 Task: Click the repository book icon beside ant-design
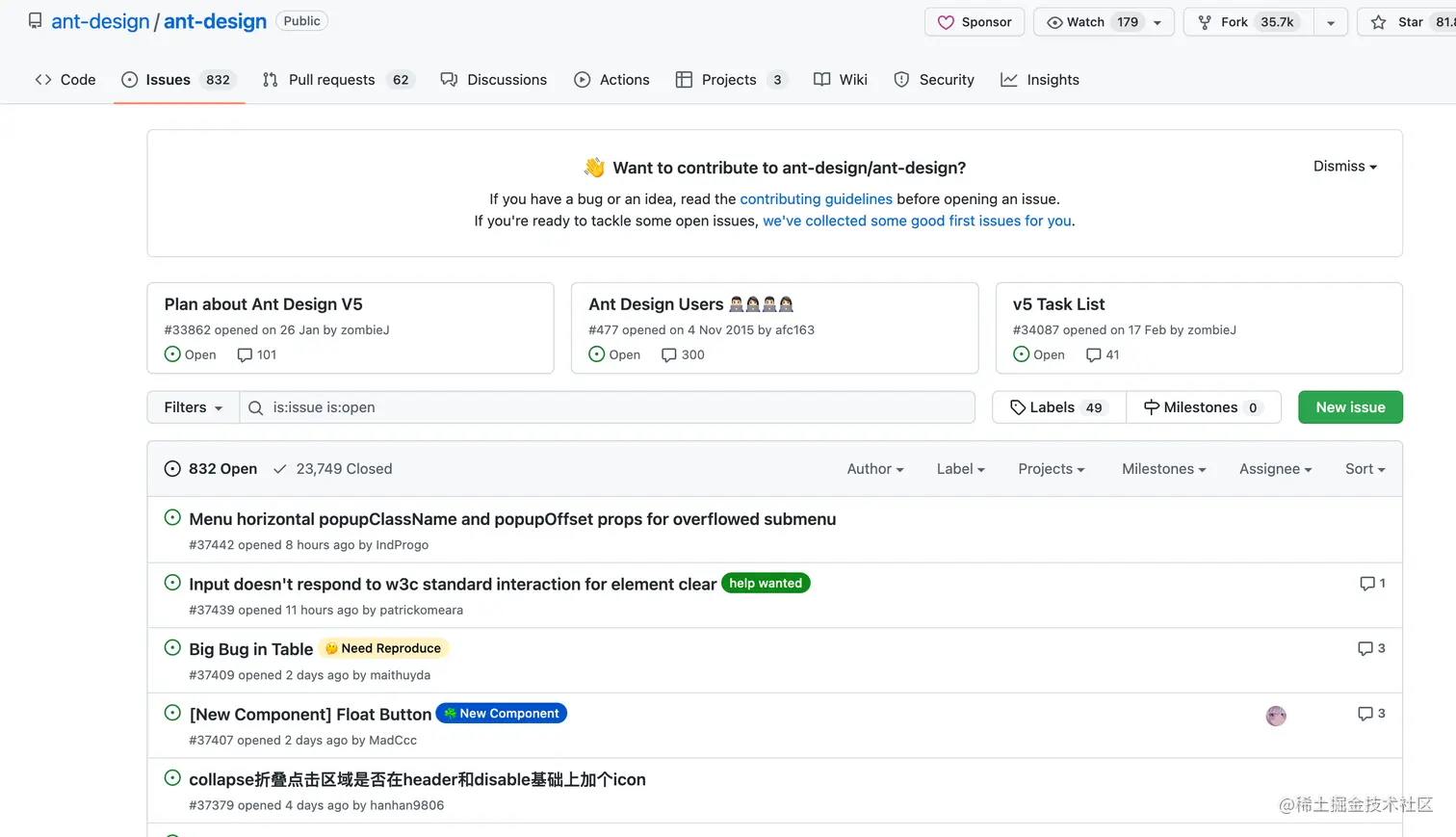36,20
